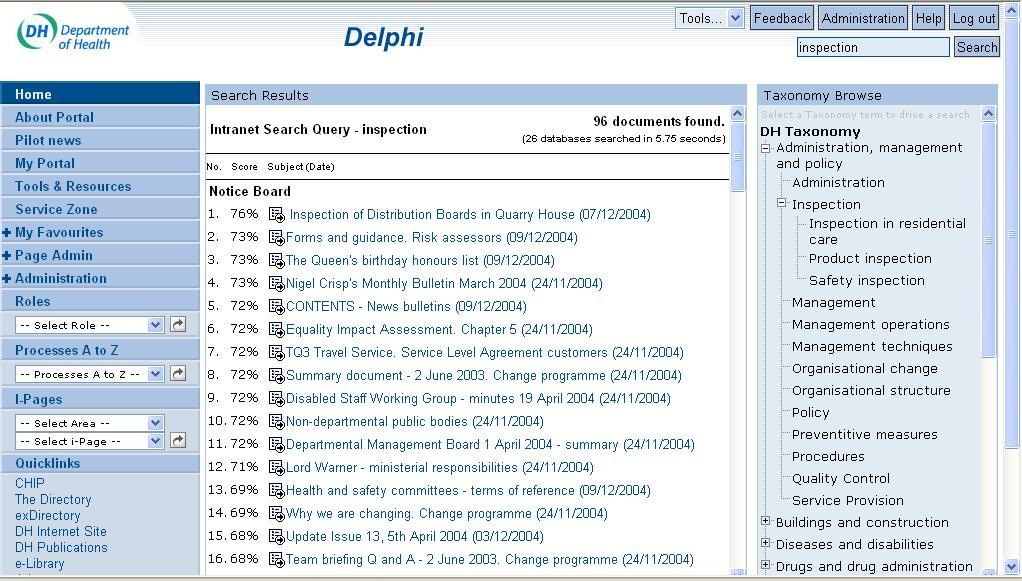Image resolution: width=1022 pixels, height=581 pixels.
Task: Click the Search button
Action: click(977, 47)
